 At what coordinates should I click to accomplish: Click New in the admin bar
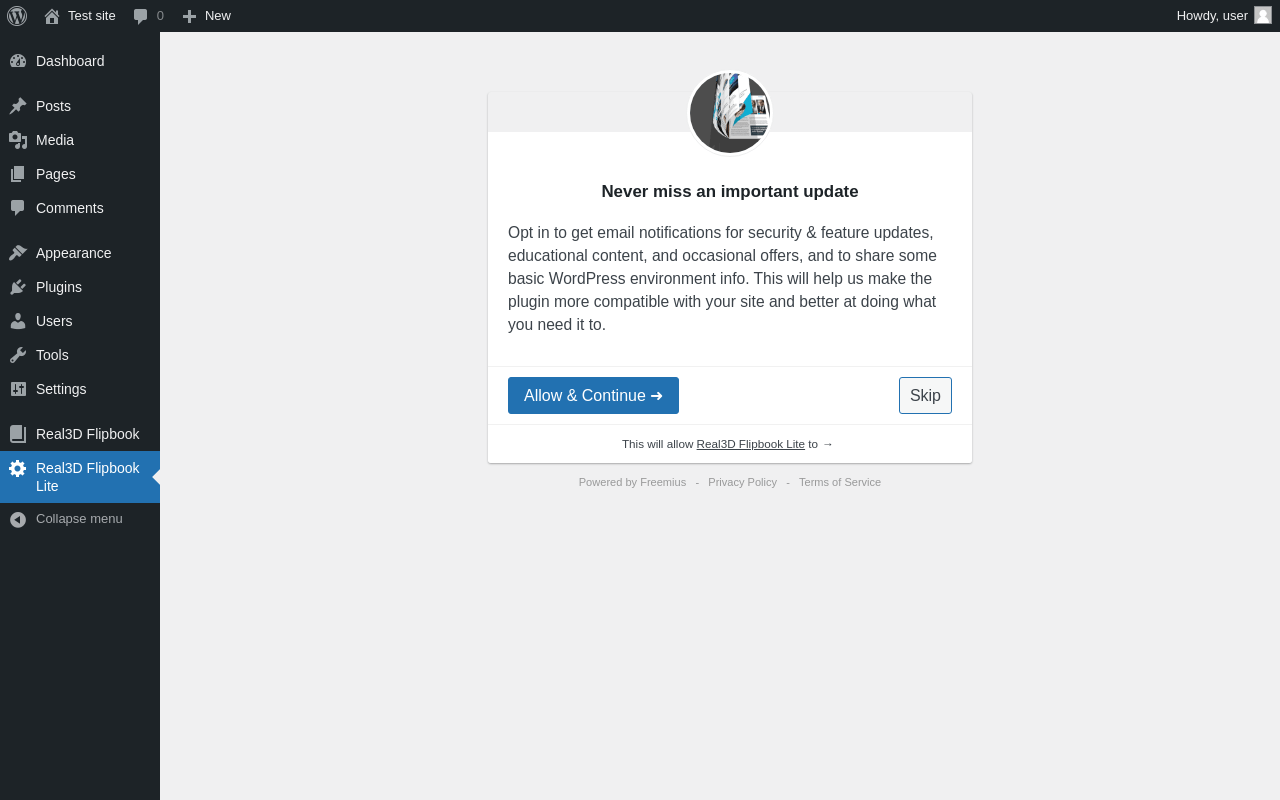[x=218, y=16]
